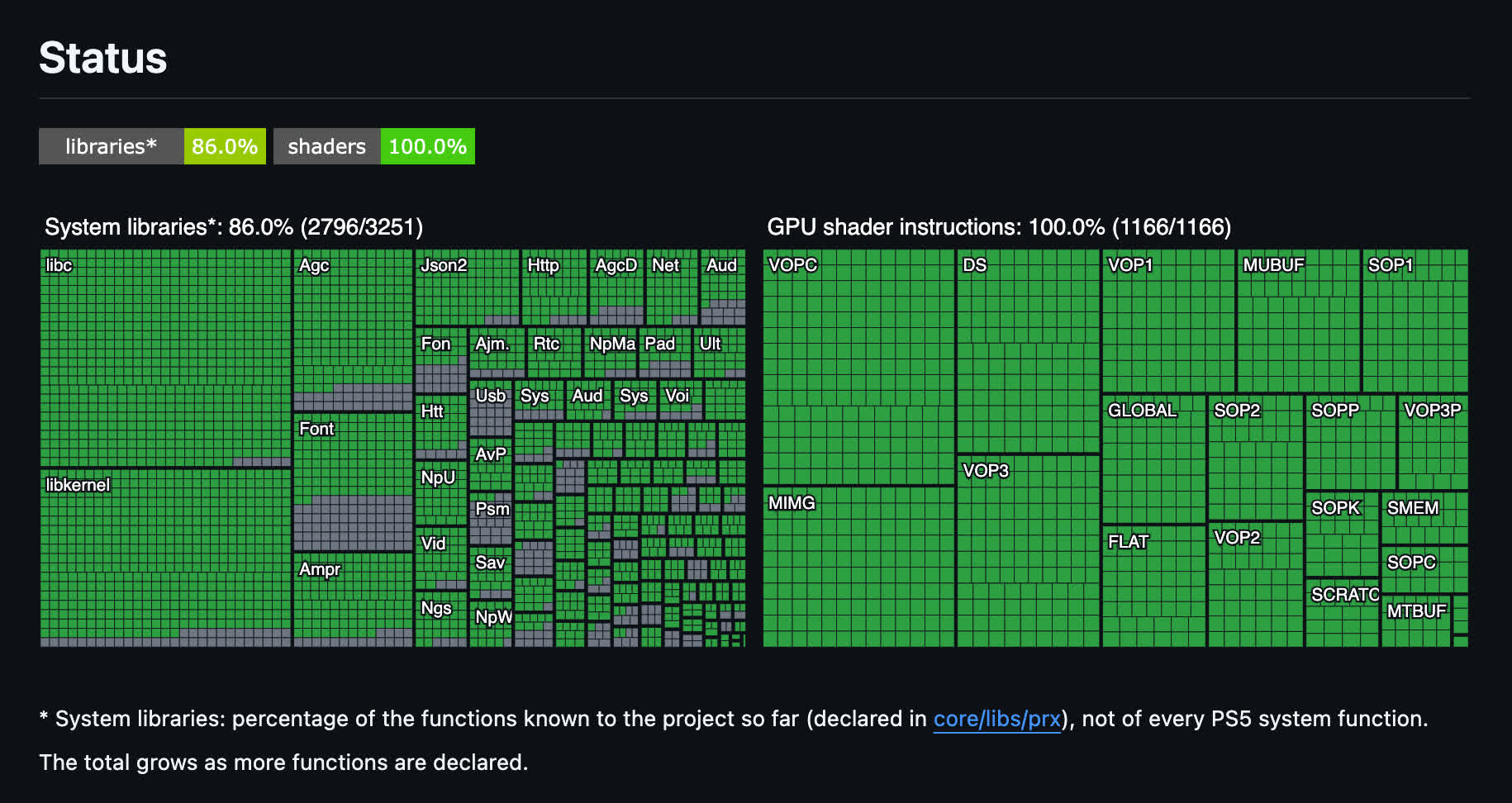Viewport: 1512px width, 803px height.
Task: Click the Vid library block
Action: [440, 558]
